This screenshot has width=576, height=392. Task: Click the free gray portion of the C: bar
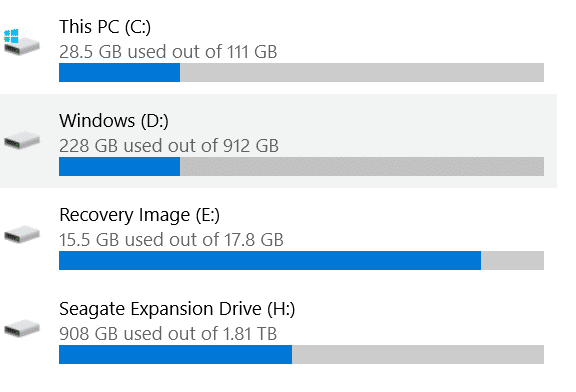pos(362,72)
